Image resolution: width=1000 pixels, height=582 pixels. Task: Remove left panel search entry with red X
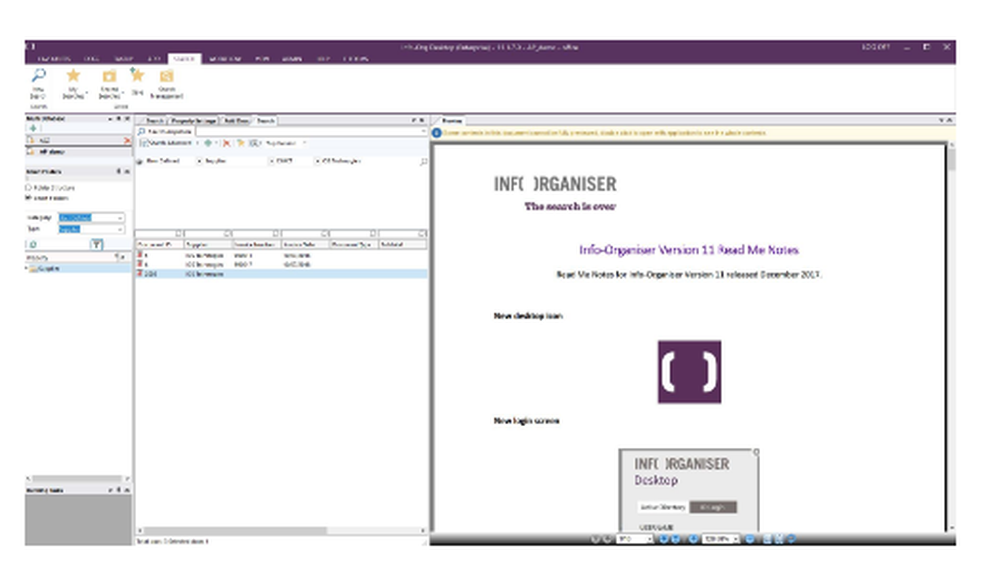tap(127, 140)
